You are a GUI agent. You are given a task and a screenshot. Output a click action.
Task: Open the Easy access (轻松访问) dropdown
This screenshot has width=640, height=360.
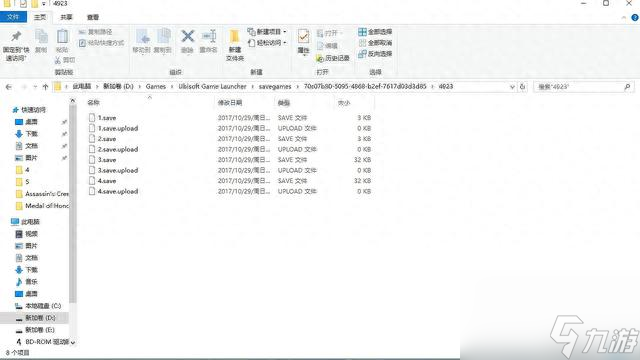point(267,43)
